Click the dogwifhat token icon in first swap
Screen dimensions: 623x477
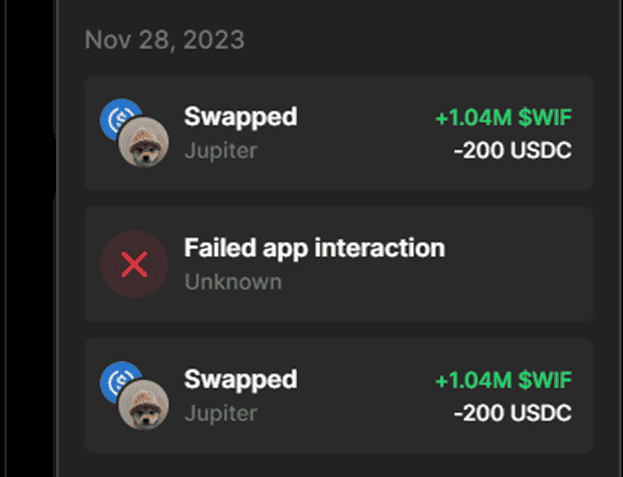pos(143,144)
